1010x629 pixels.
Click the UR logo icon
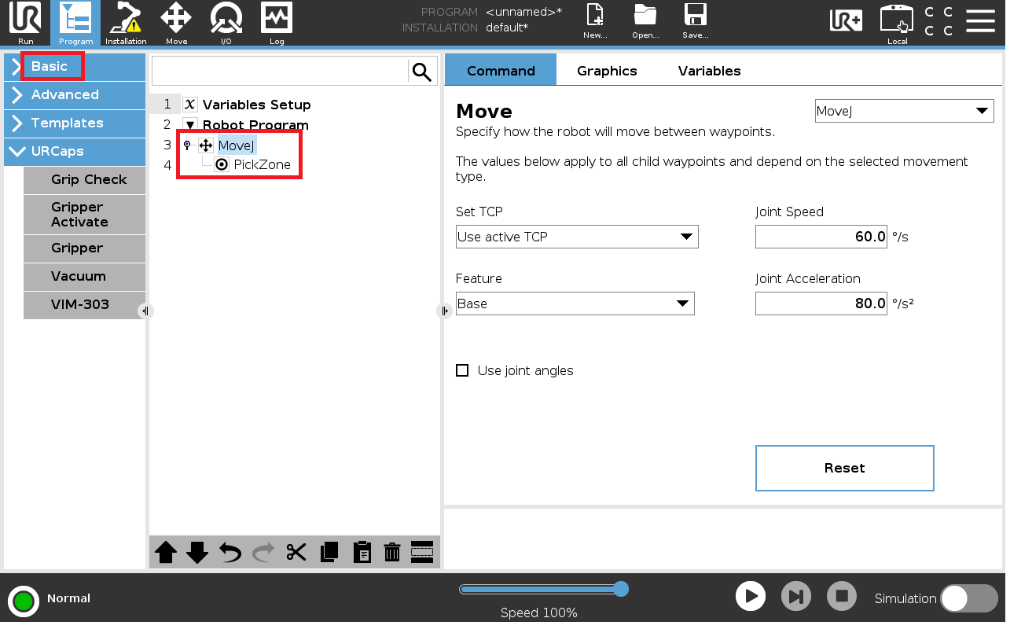(25, 17)
